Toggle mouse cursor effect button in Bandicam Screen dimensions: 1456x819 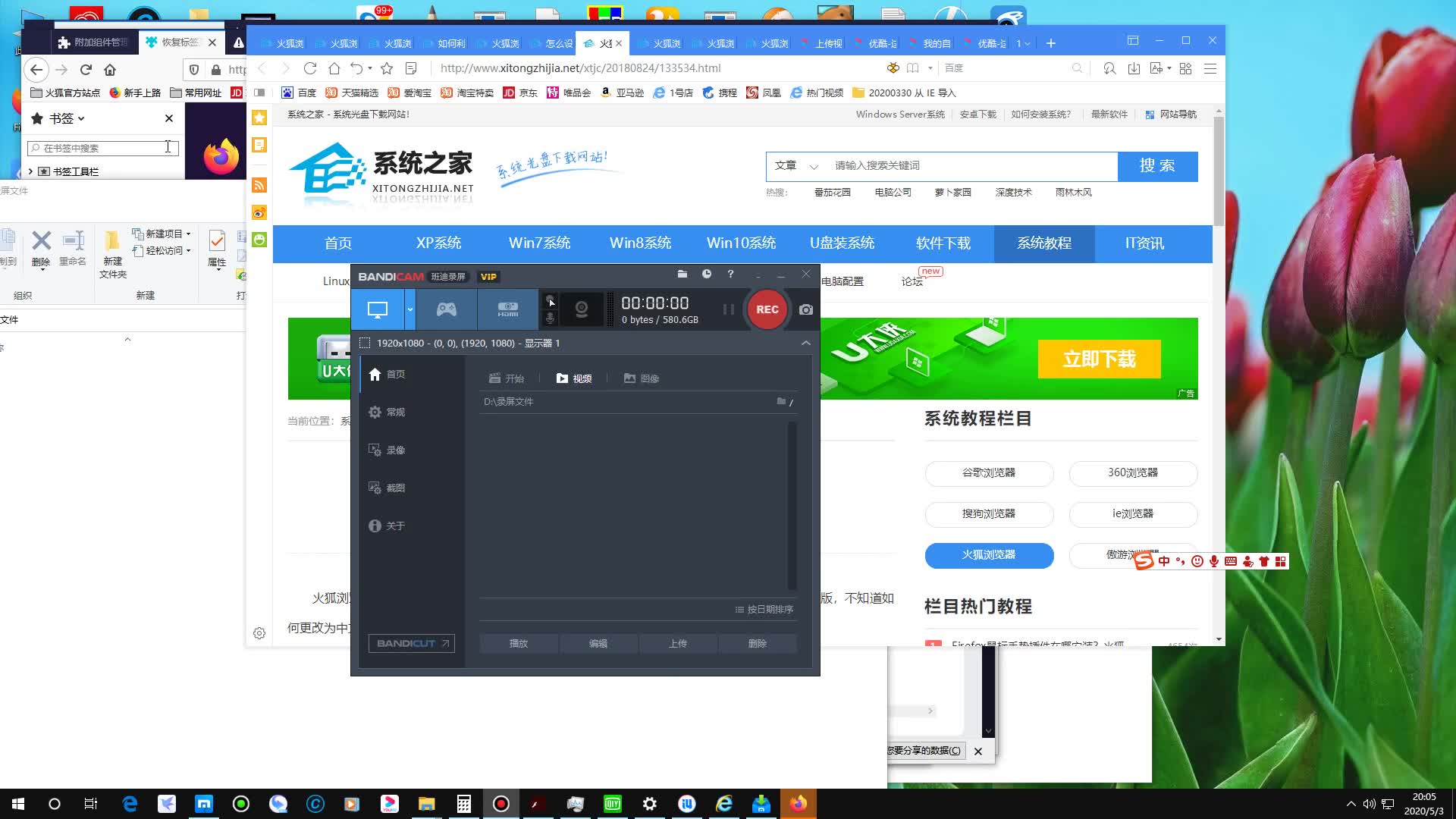[x=551, y=300]
